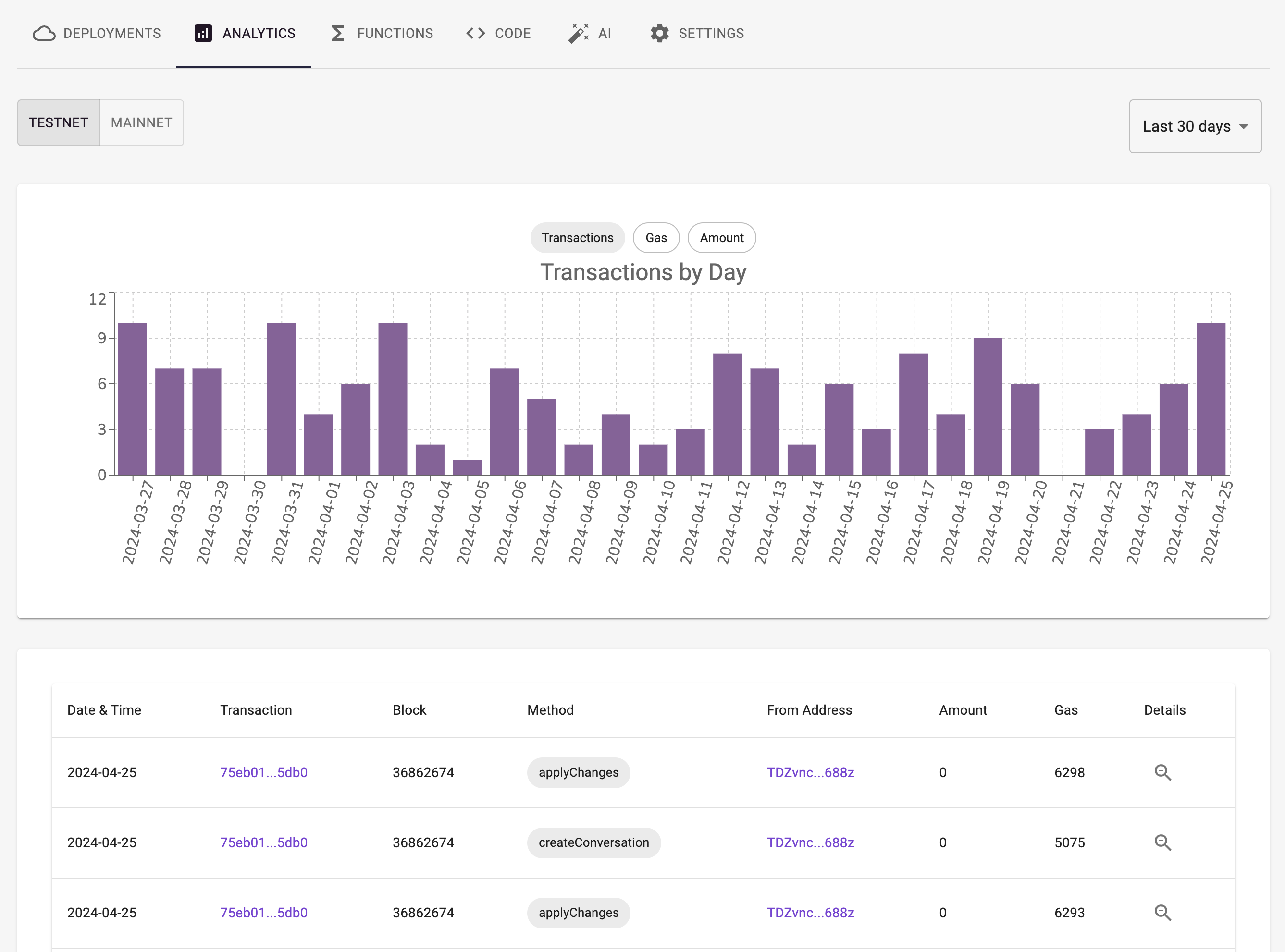
Task: Open address TDZvnc...688z in gas 6298 row
Action: pos(810,772)
